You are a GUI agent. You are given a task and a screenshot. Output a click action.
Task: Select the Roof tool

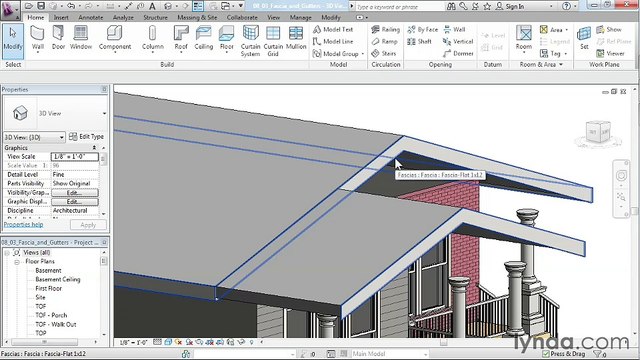[181, 38]
